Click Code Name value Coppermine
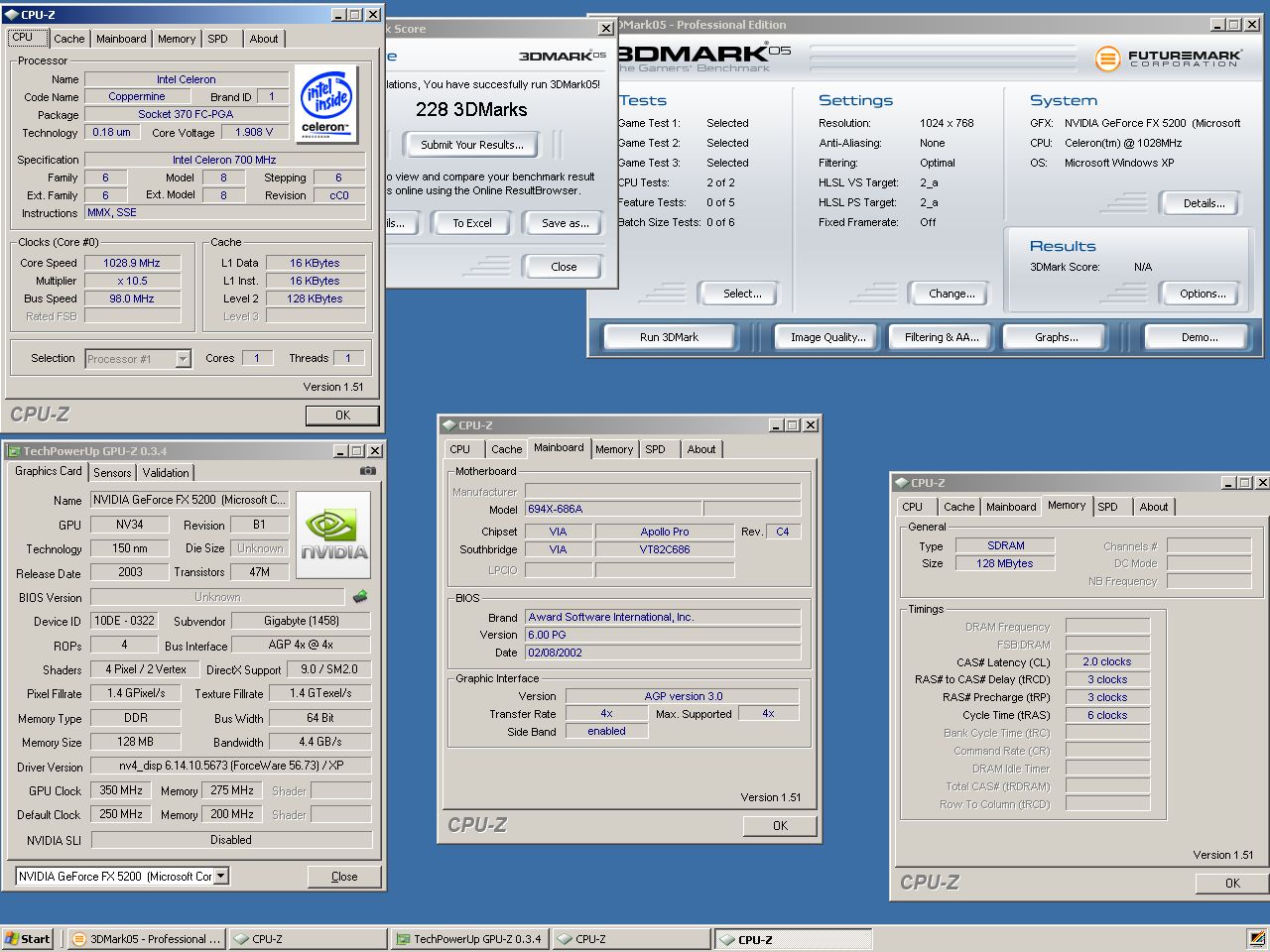This screenshot has height=952, width=1270. pos(137,96)
